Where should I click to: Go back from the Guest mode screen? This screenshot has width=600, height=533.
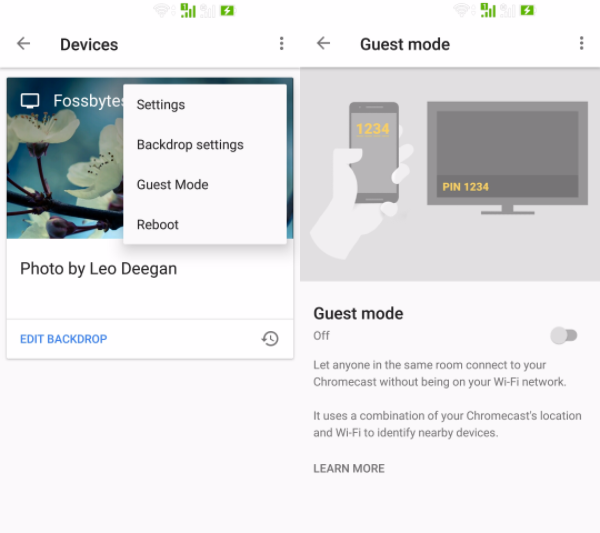coord(323,43)
